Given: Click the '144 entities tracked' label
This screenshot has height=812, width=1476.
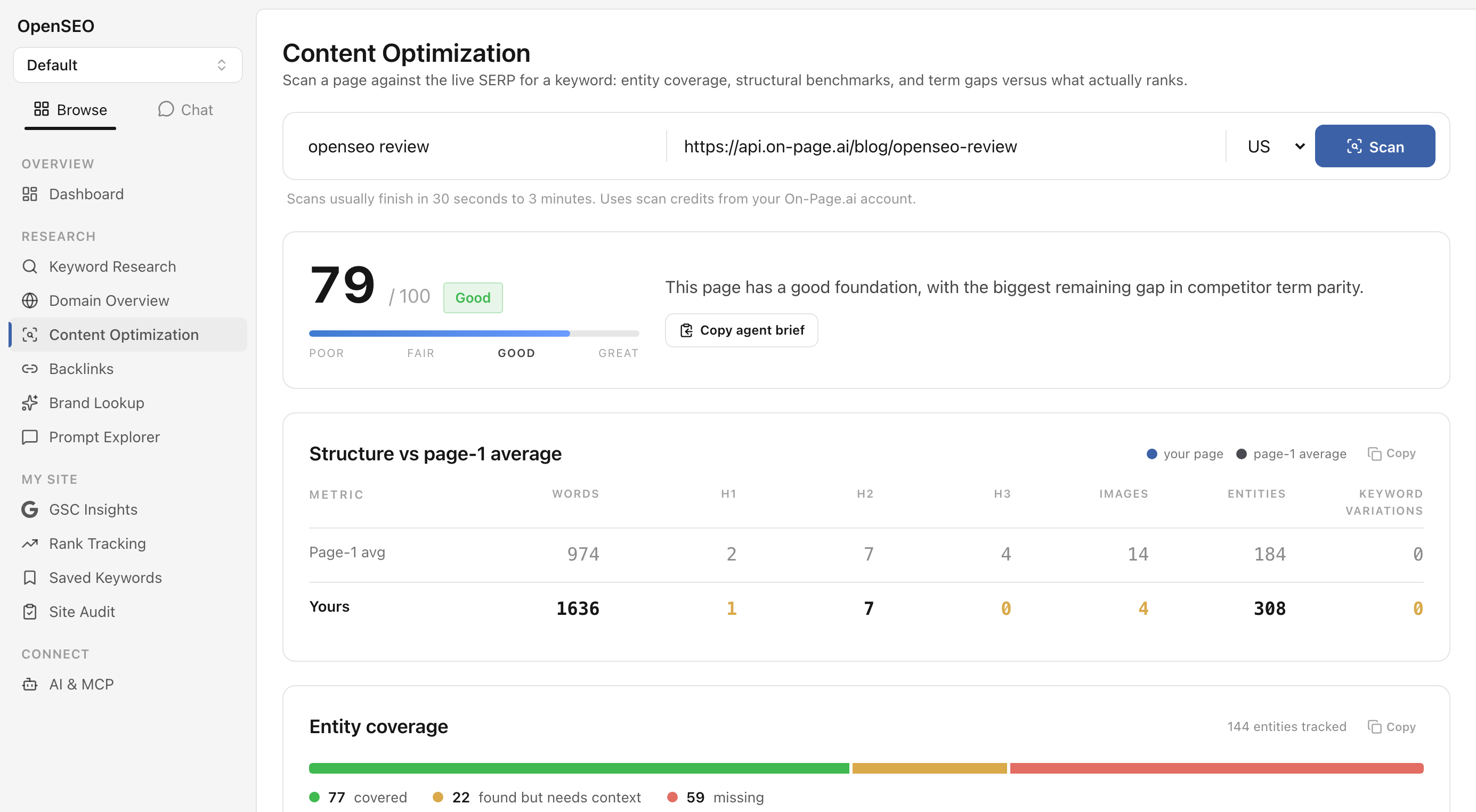Looking at the screenshot, I should (x=1286, y=727).
